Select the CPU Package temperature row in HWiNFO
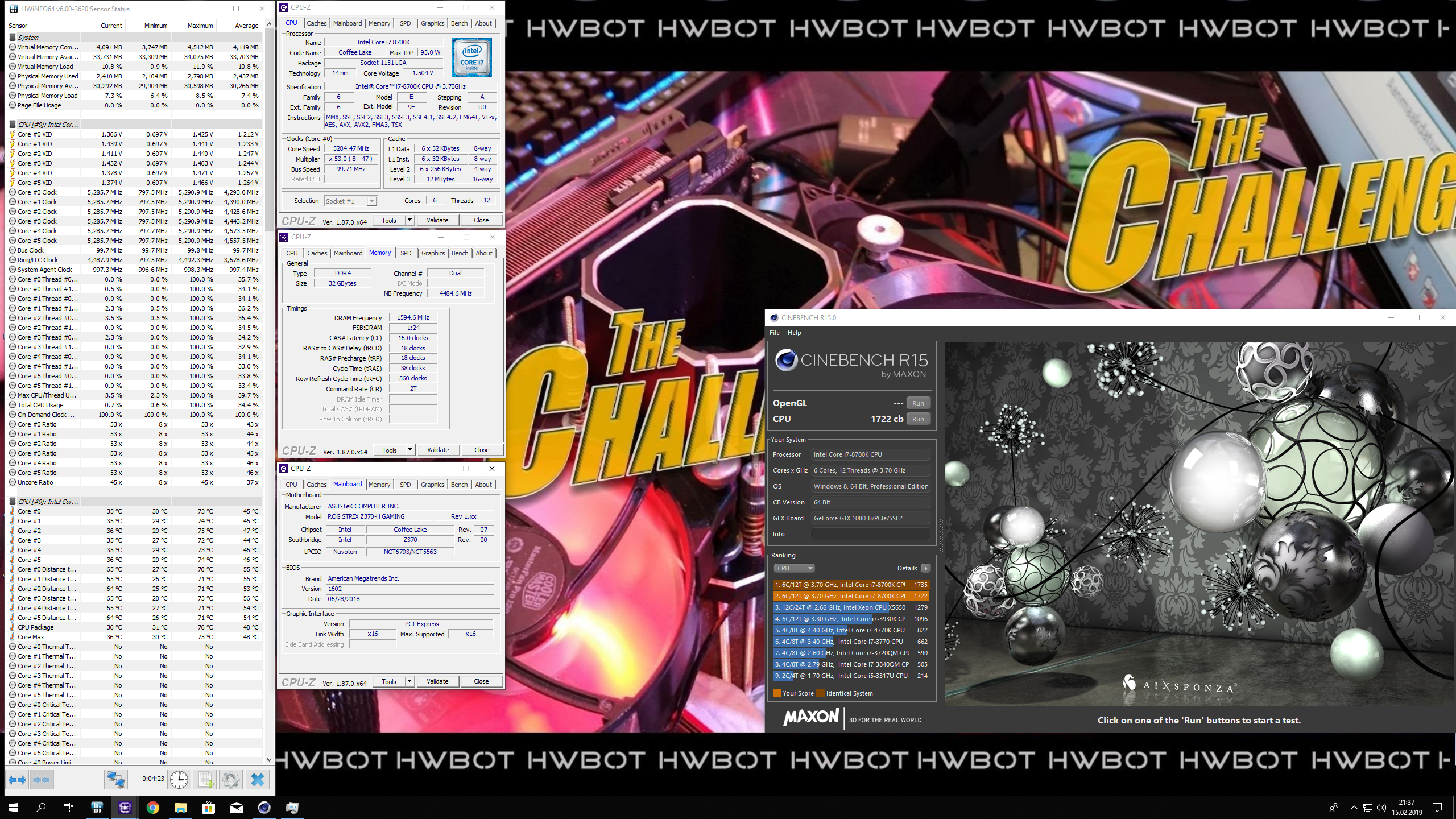 point(134,627)
